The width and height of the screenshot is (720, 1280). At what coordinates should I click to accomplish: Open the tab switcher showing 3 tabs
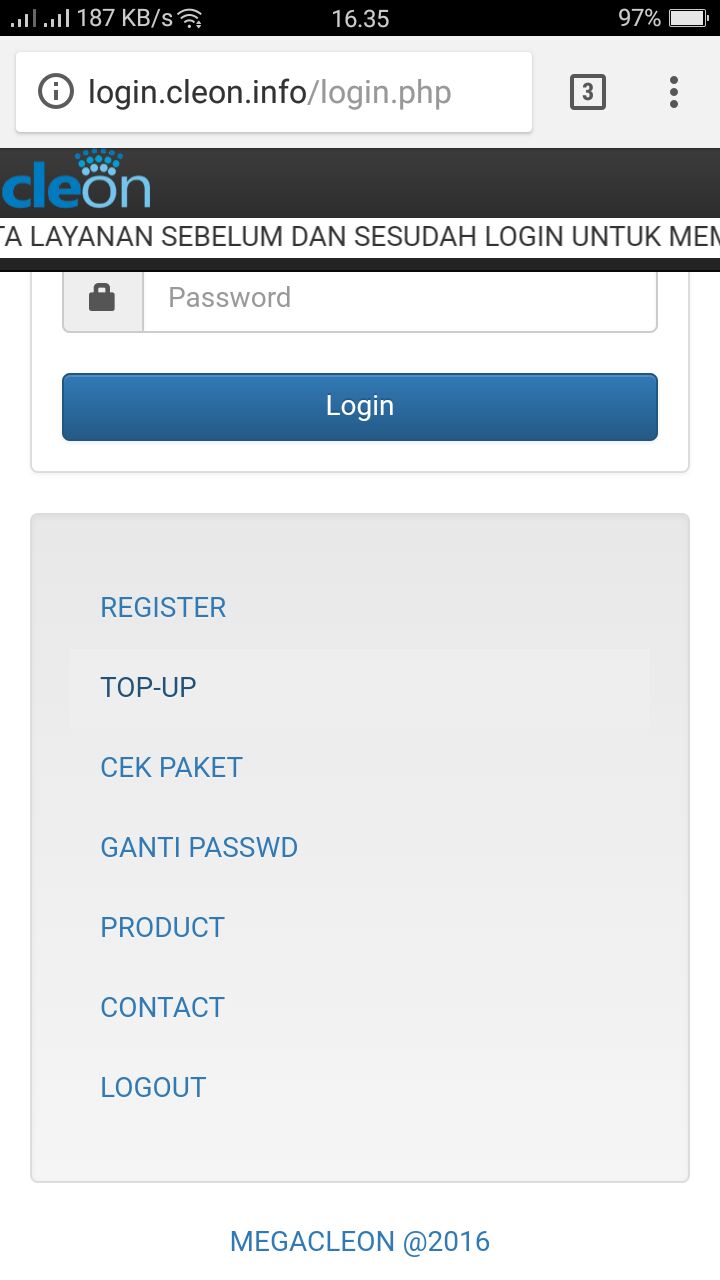(x=588, y=92)
